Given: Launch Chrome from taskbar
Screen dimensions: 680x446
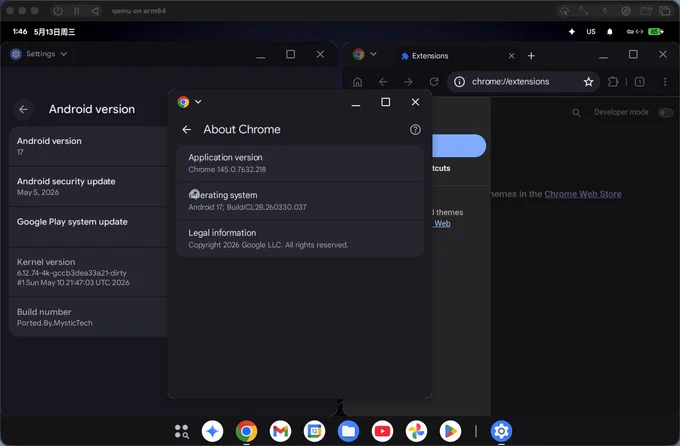Looking at the screenshot, I should [246, 431].
